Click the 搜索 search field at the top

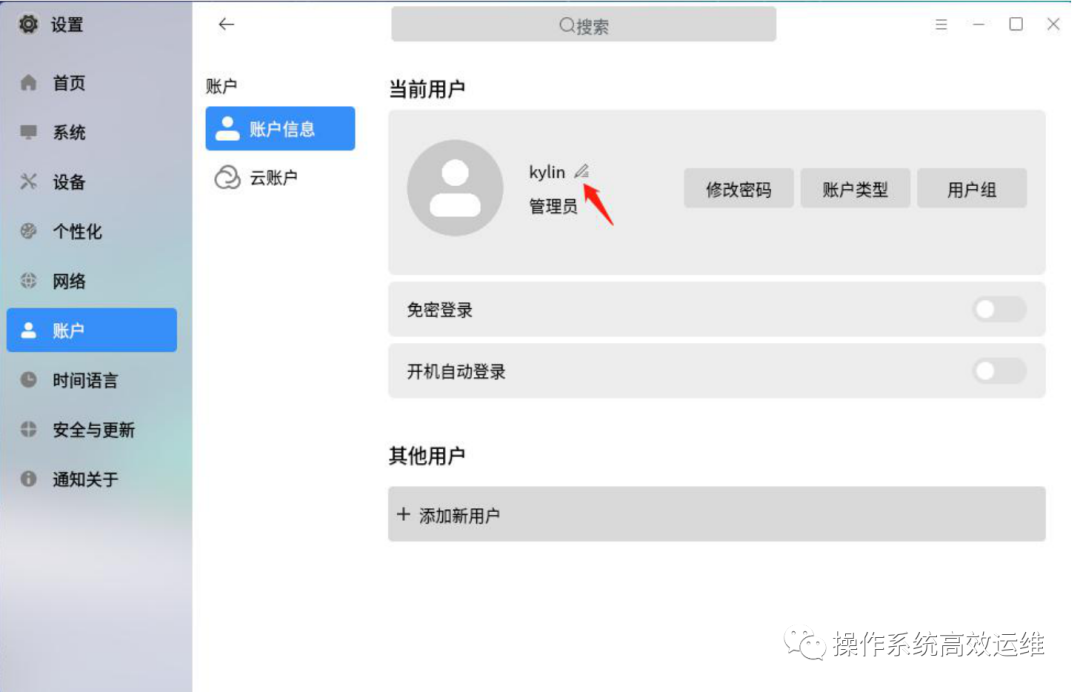583,24
